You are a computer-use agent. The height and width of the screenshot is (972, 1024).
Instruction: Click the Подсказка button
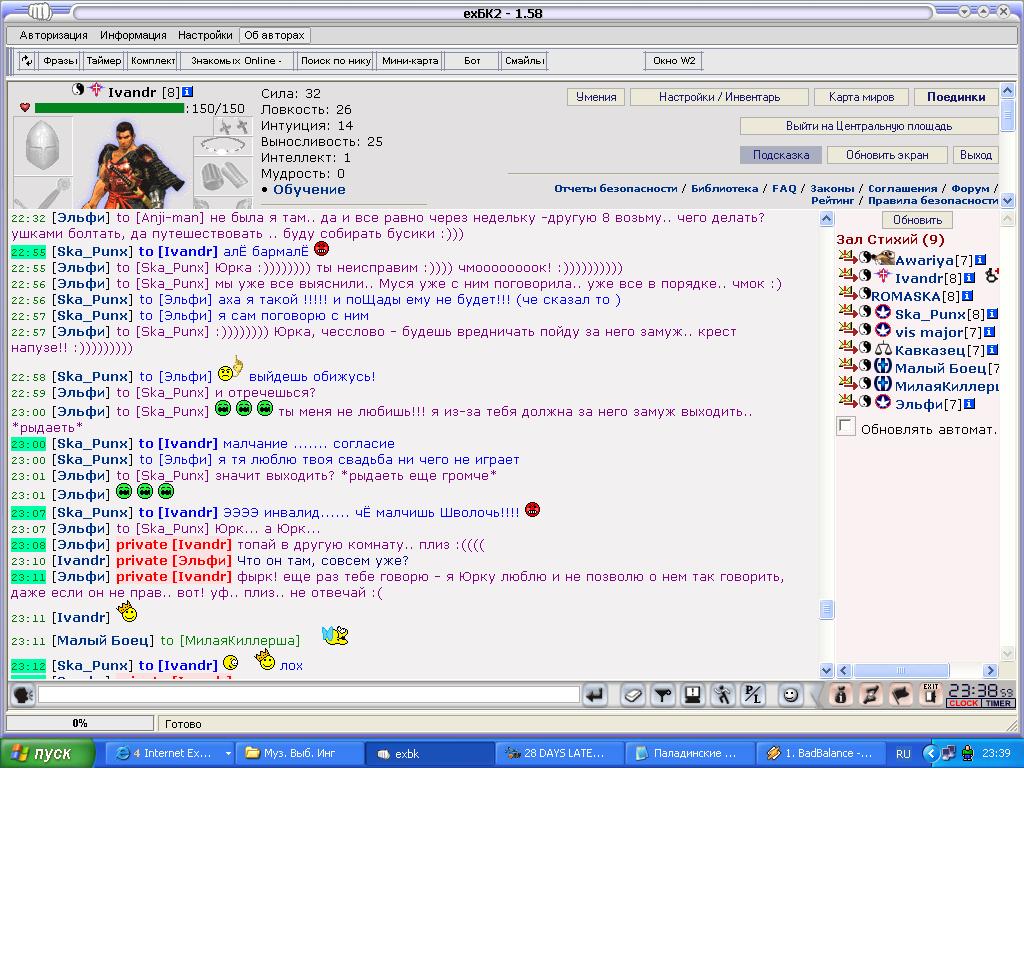click(780, 155)
